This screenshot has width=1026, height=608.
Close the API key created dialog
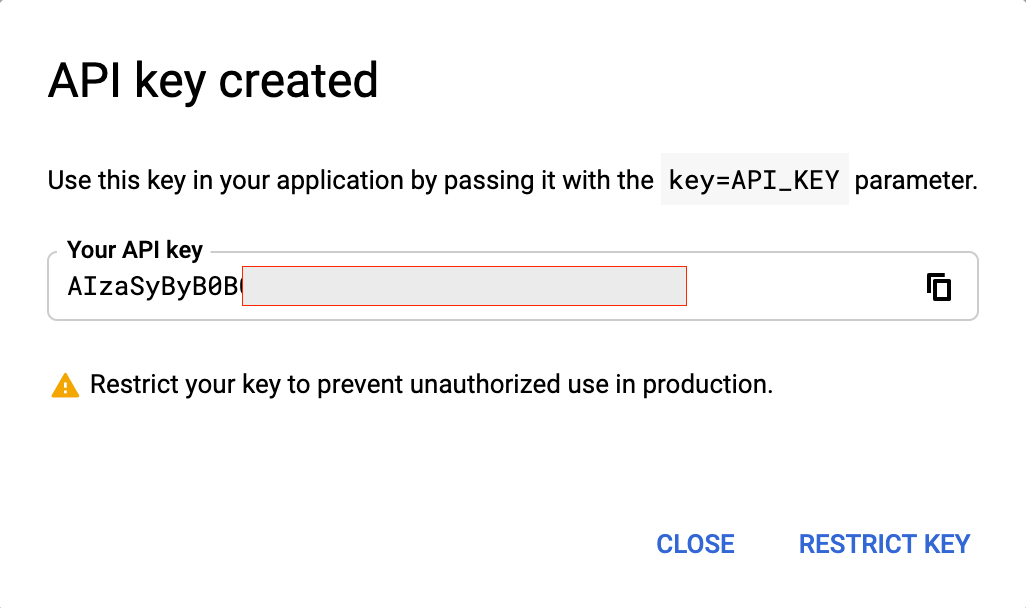[x=695, y=544]
